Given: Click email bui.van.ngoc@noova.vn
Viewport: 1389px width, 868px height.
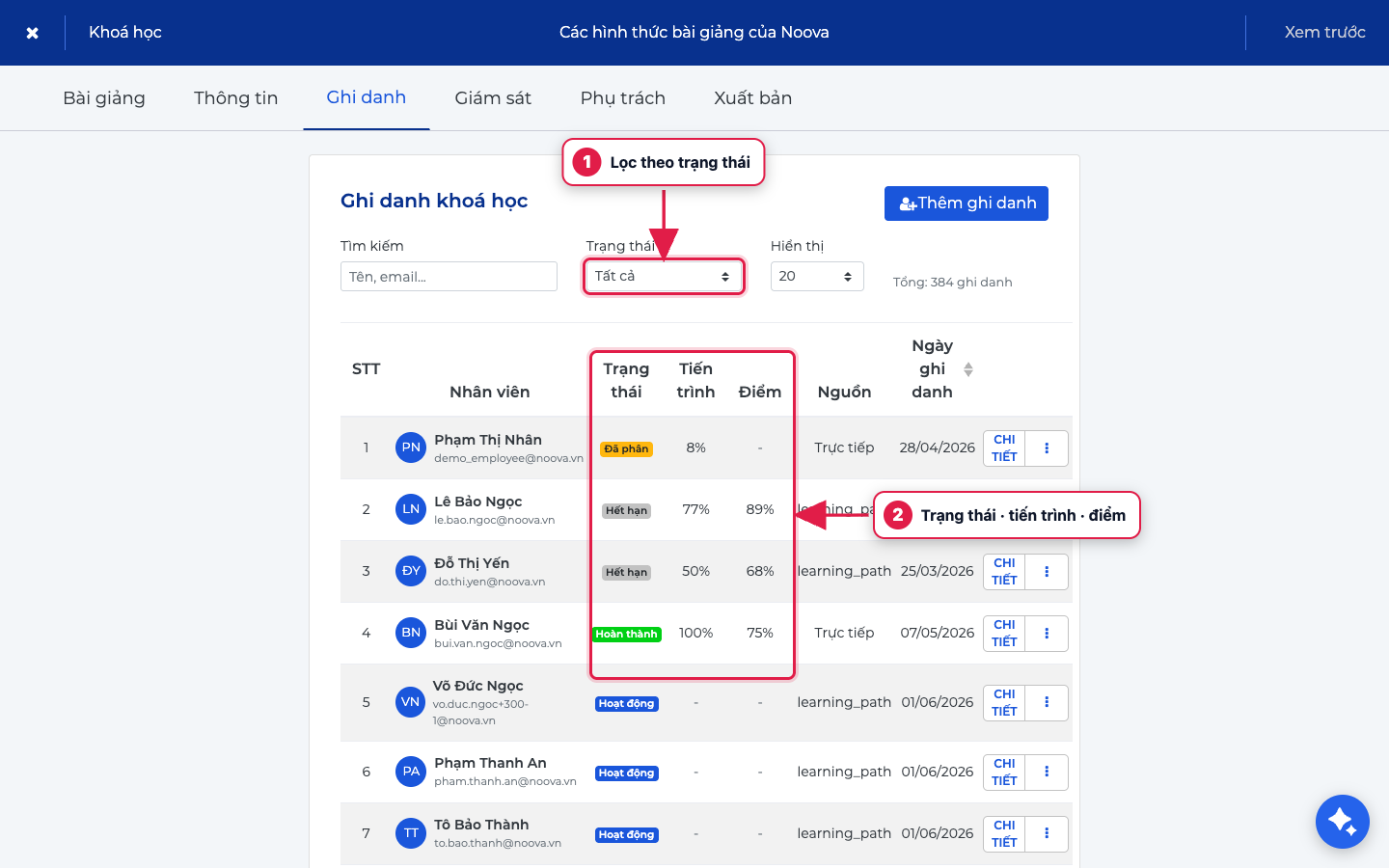Looking at the screenshot, I should tap(498, 643).
